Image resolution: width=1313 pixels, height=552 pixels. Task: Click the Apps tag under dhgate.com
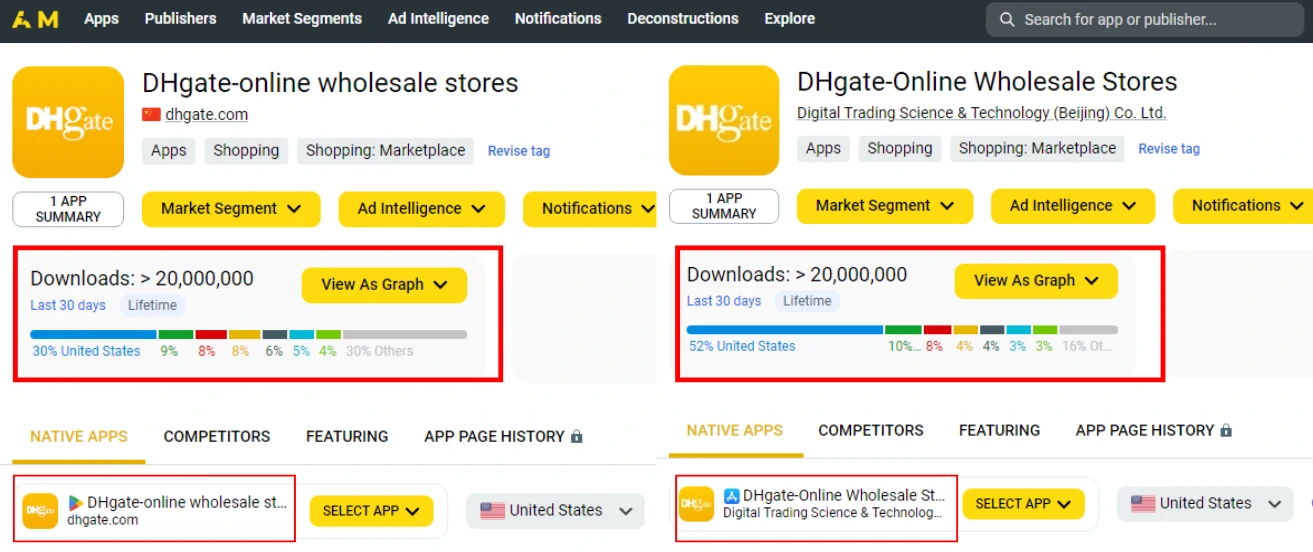pos(169,151)
